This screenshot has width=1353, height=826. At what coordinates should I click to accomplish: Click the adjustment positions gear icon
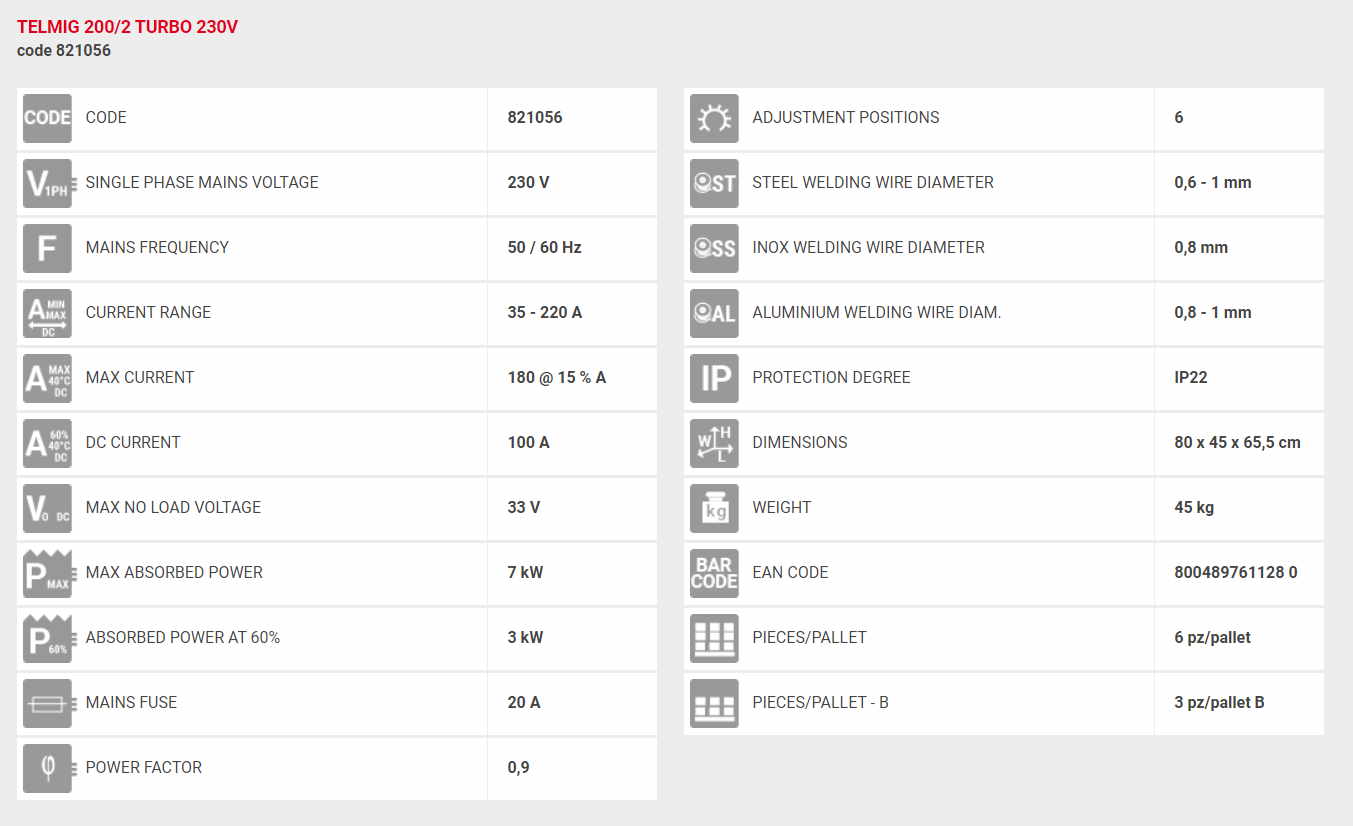click(x=714, y=118)
